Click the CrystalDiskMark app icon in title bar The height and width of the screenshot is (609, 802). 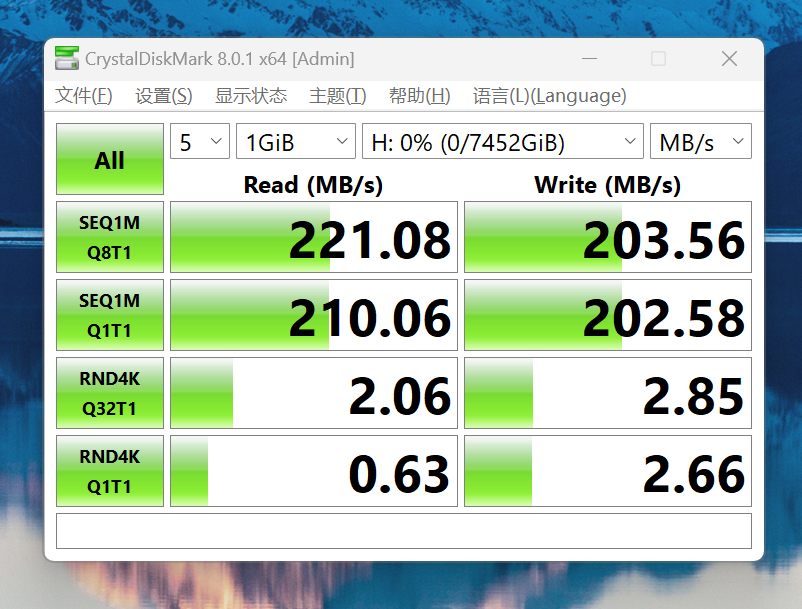(67, 58)
